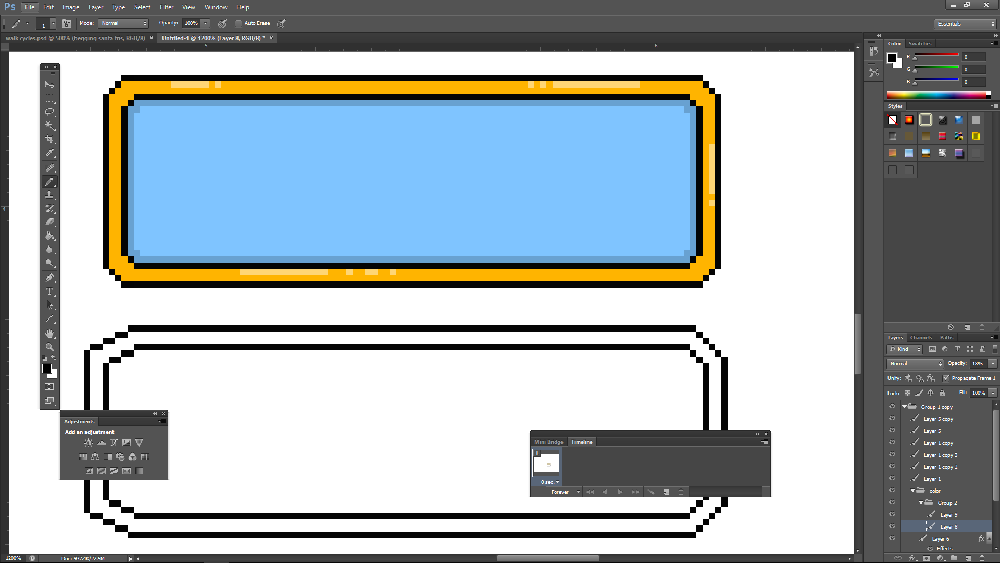The width and height of the screenshot is (1000, 563).
Task: Hide the Group 1 copy layer group
Action: [x=891, y=407]
